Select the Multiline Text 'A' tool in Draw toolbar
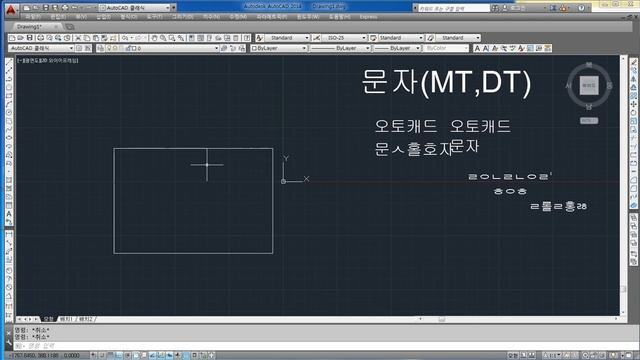The image size is (640, 360). [9, 214]
